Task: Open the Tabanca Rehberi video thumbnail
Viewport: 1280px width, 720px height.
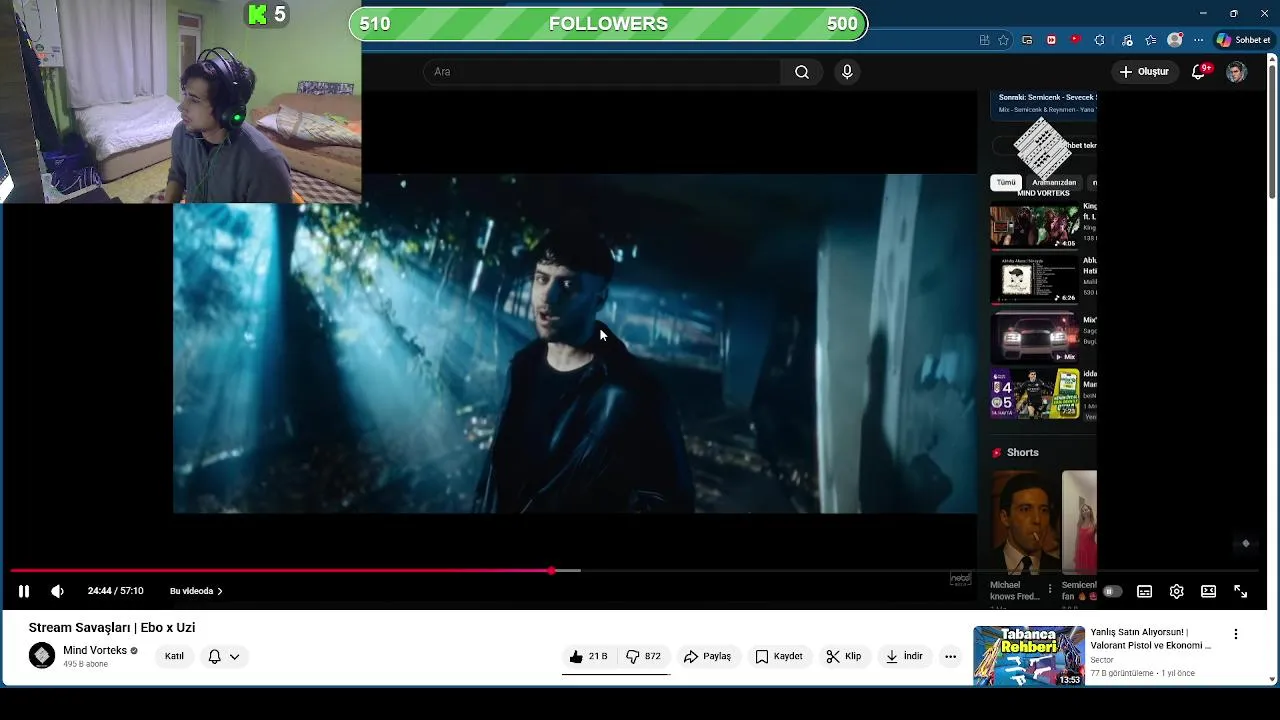Action: (1029, 656)
